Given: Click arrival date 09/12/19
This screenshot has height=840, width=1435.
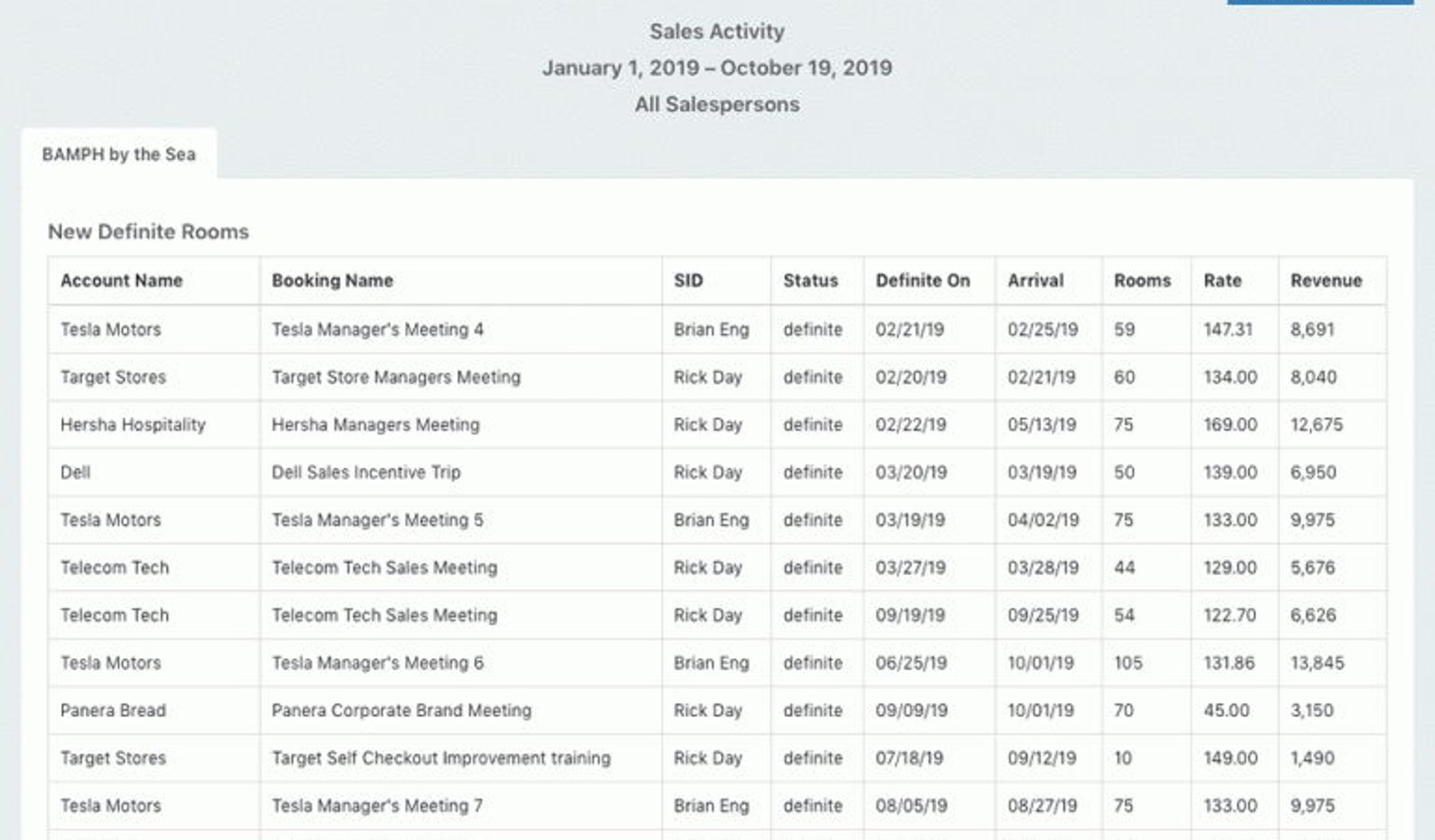Looking at the screenshot, I should pyautogui.click(x=1041, y=758).
